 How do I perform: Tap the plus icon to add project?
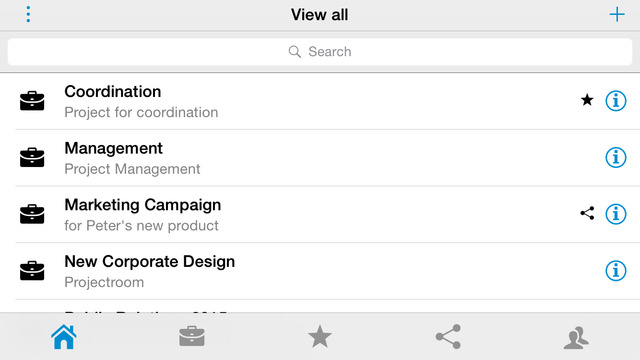[617, 15]
